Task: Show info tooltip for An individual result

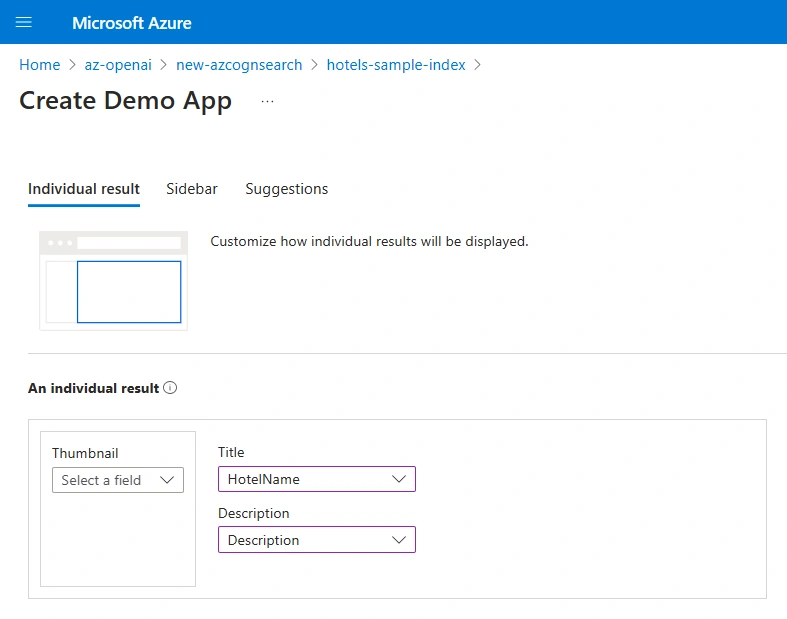Action: pos(170,388)
